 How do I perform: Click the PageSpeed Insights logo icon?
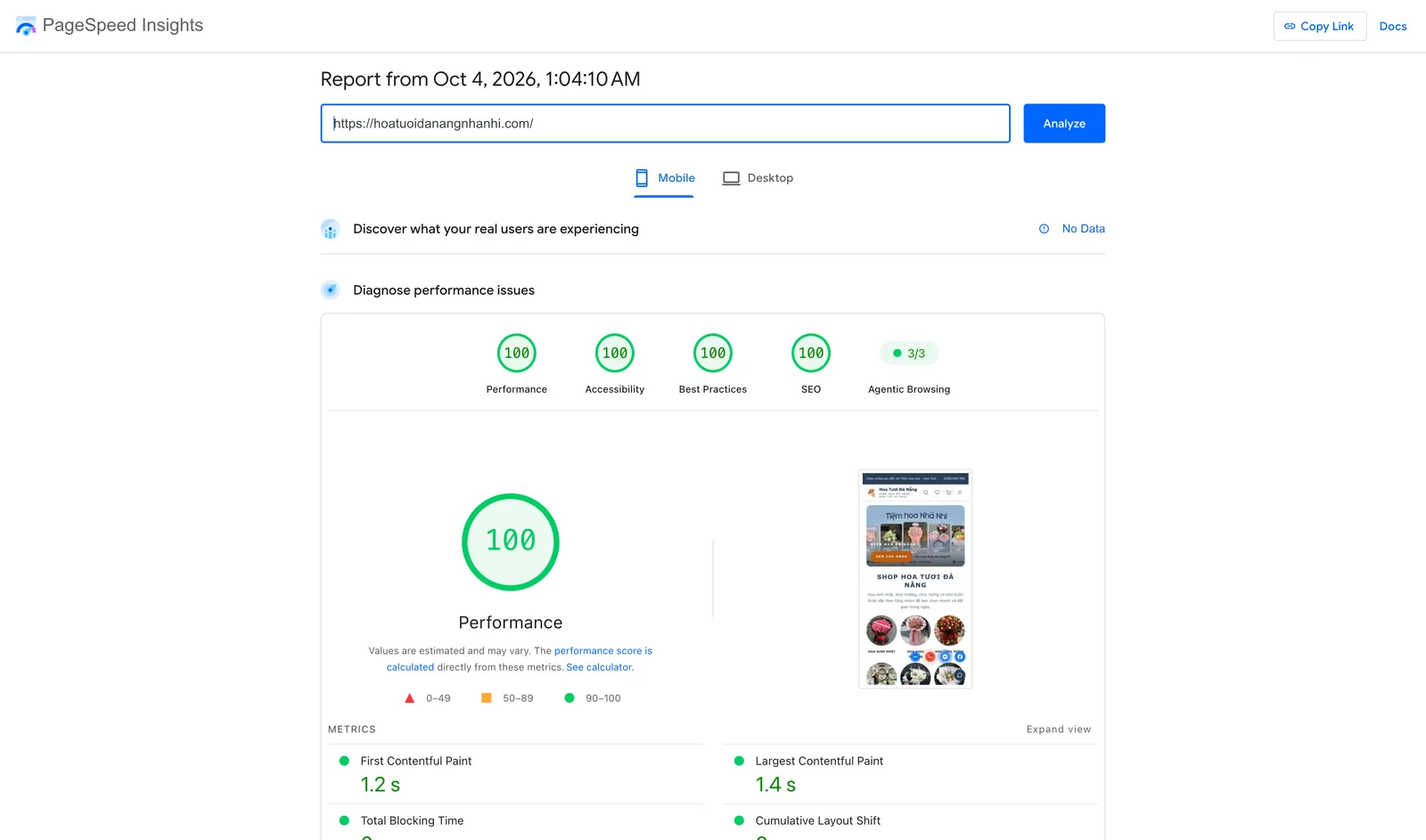(26, 26)
